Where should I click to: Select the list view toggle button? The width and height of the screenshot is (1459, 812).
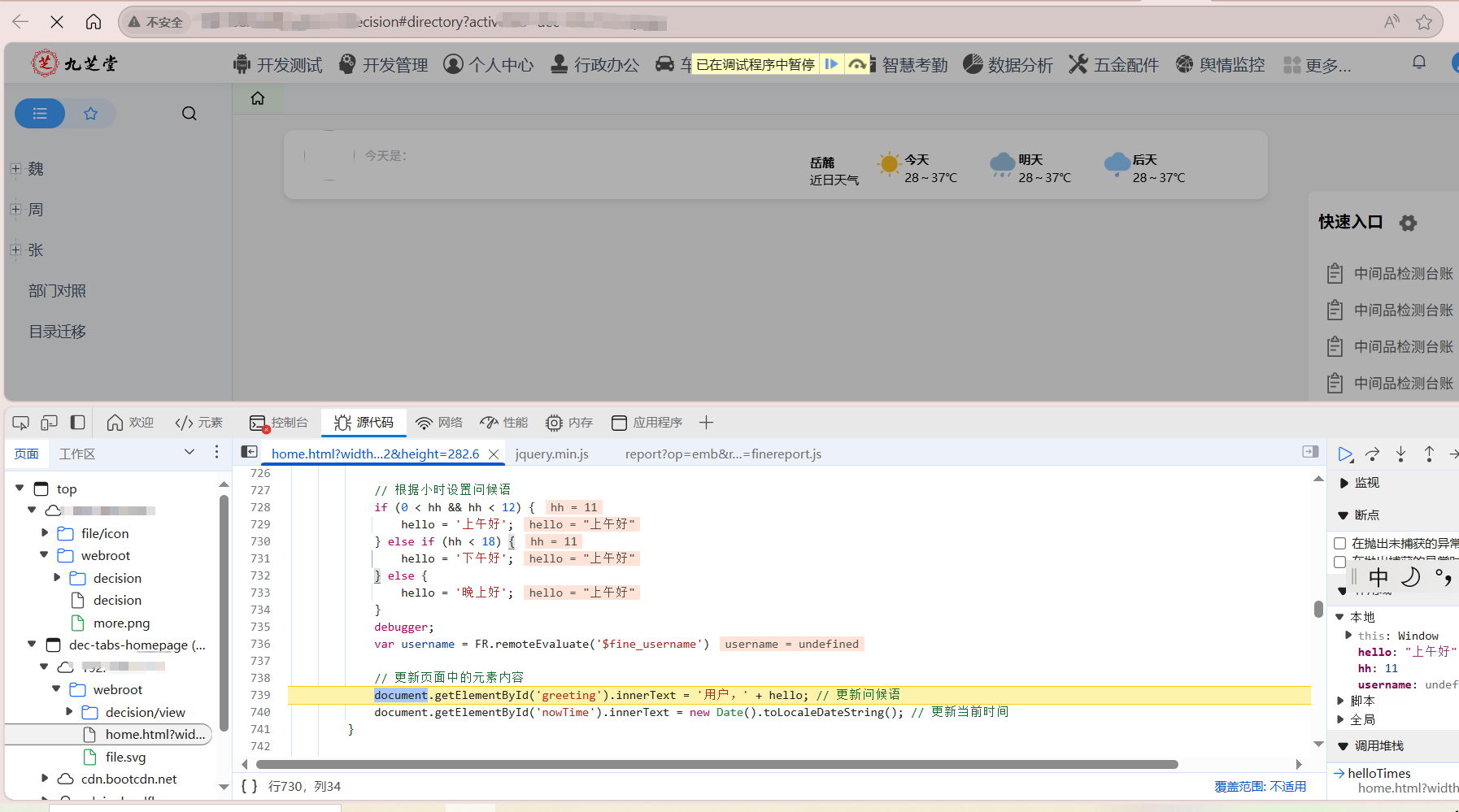click(40, 113)
